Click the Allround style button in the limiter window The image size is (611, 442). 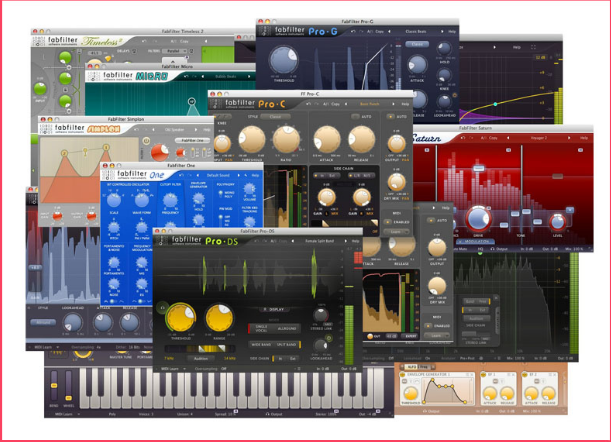point(43,322)
